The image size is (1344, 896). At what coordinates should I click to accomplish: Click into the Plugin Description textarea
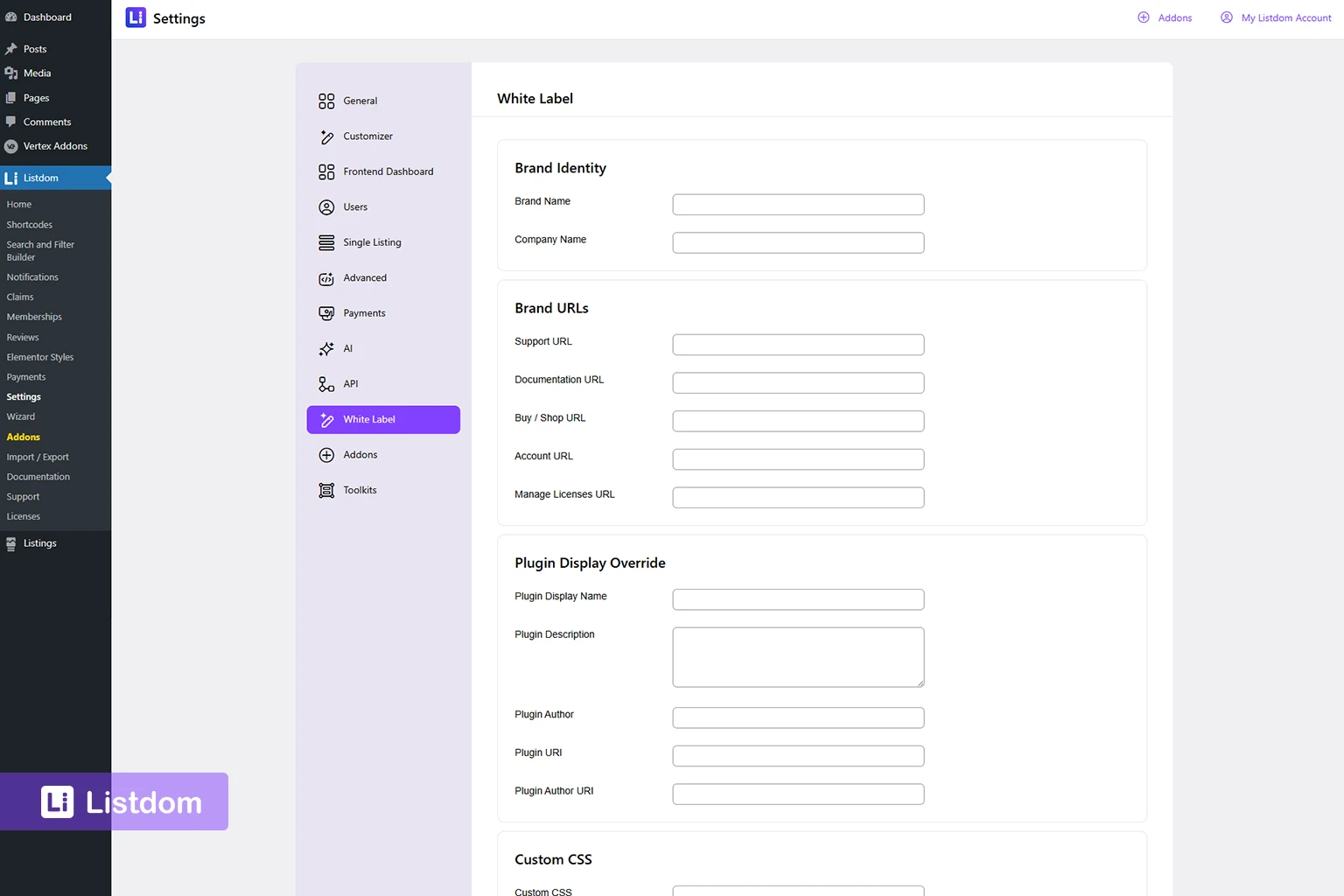coord(798,657)
